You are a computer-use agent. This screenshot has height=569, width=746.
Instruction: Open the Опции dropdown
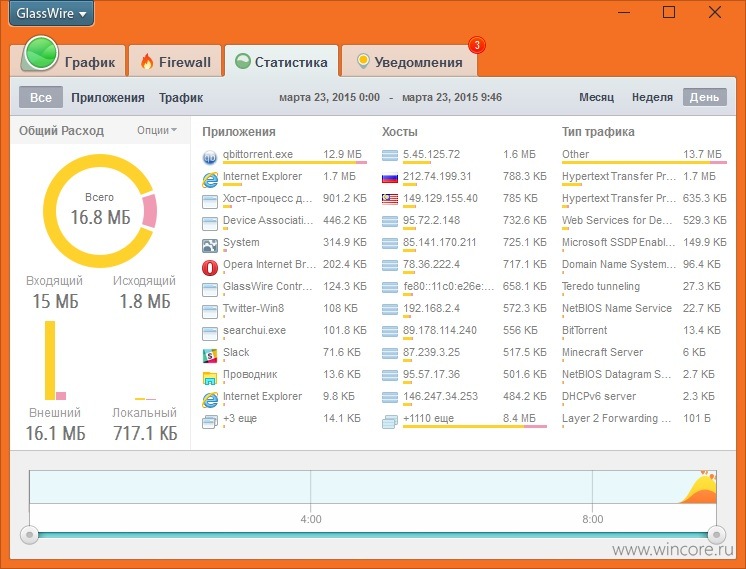(157, 130)
